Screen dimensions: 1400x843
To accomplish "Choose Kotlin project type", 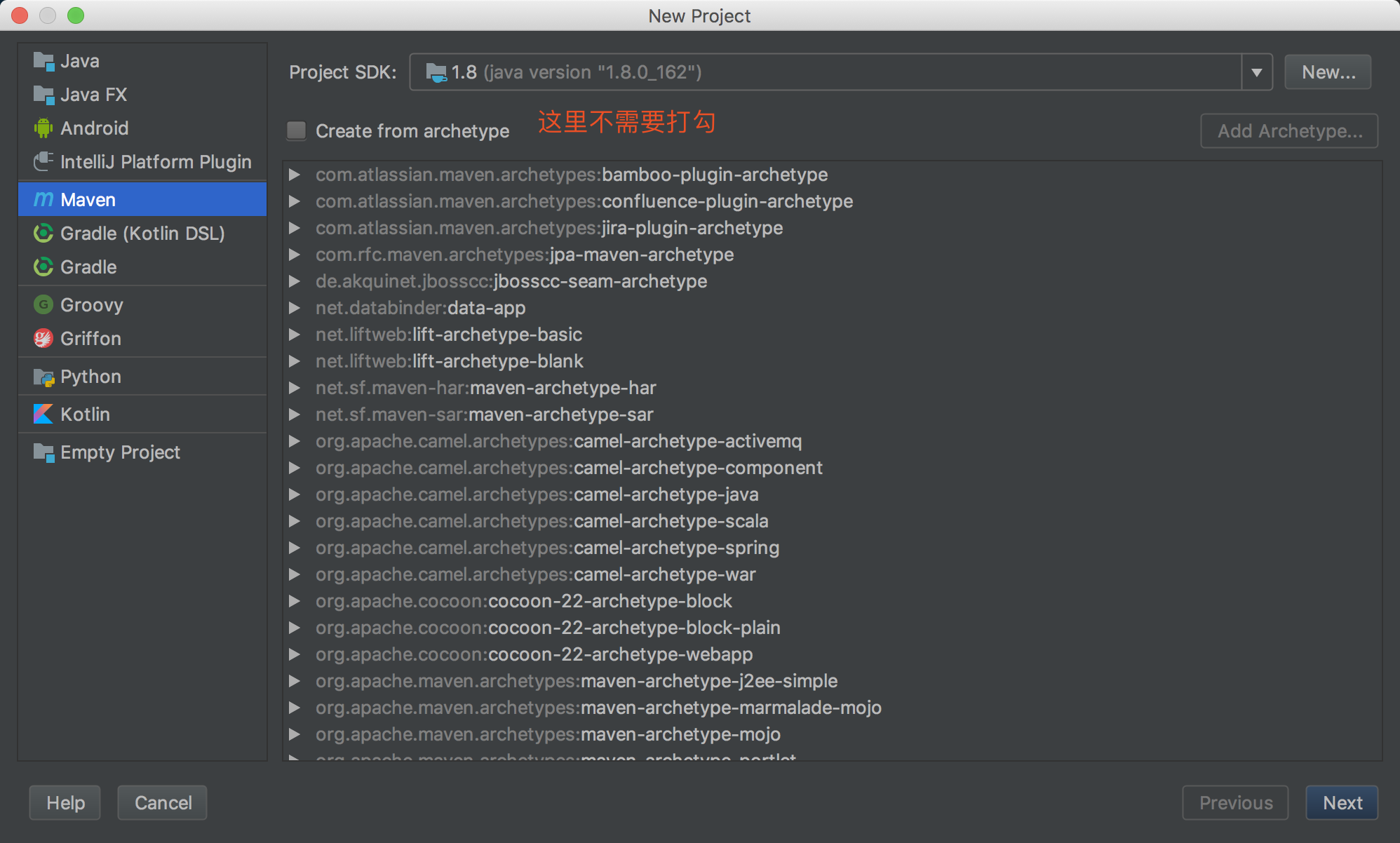I will pyautogui.click(x=142, y=414).
